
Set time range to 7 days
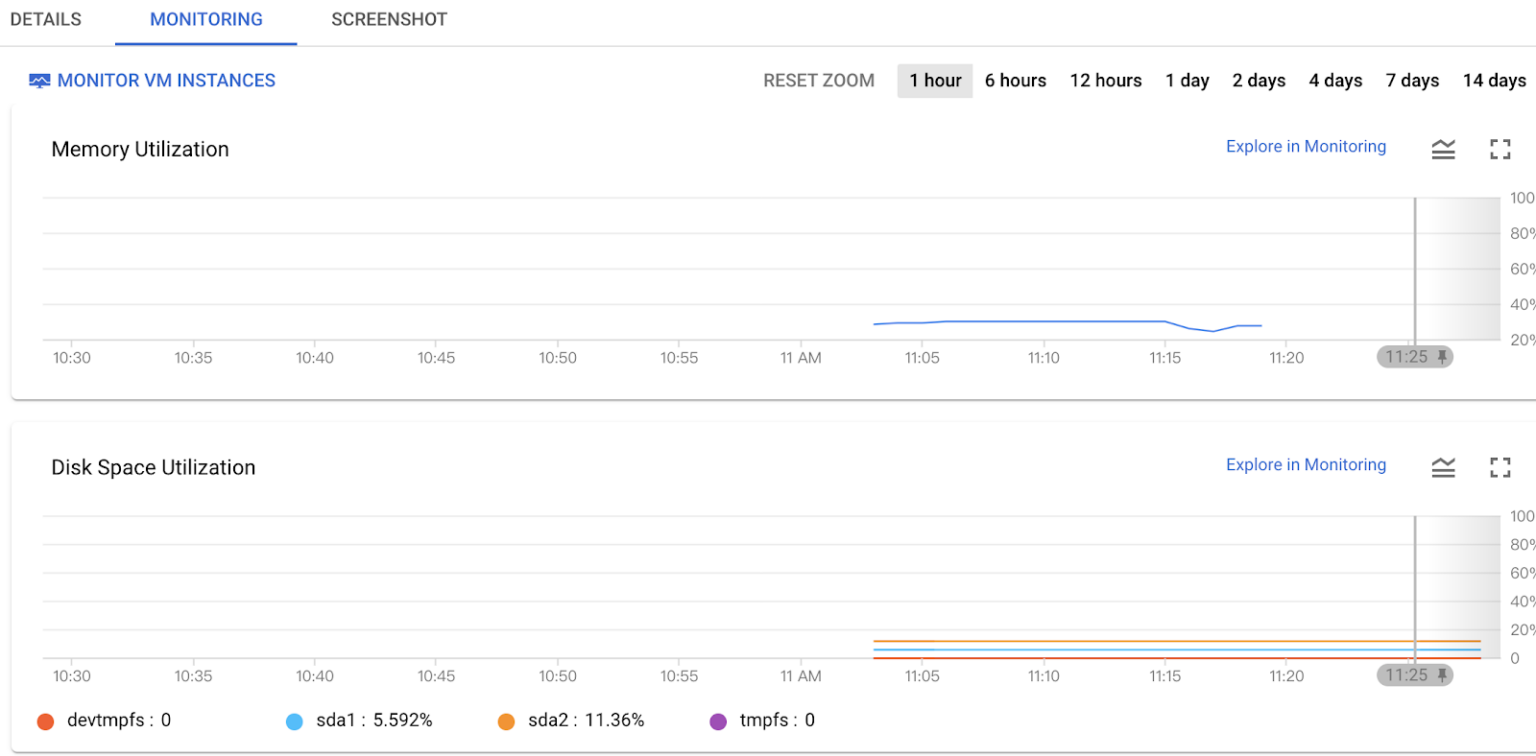1412,81
